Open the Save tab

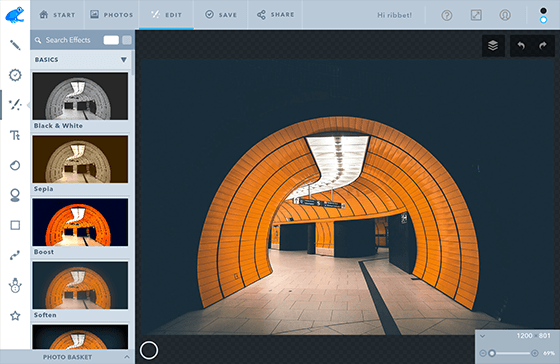point(220,15)
